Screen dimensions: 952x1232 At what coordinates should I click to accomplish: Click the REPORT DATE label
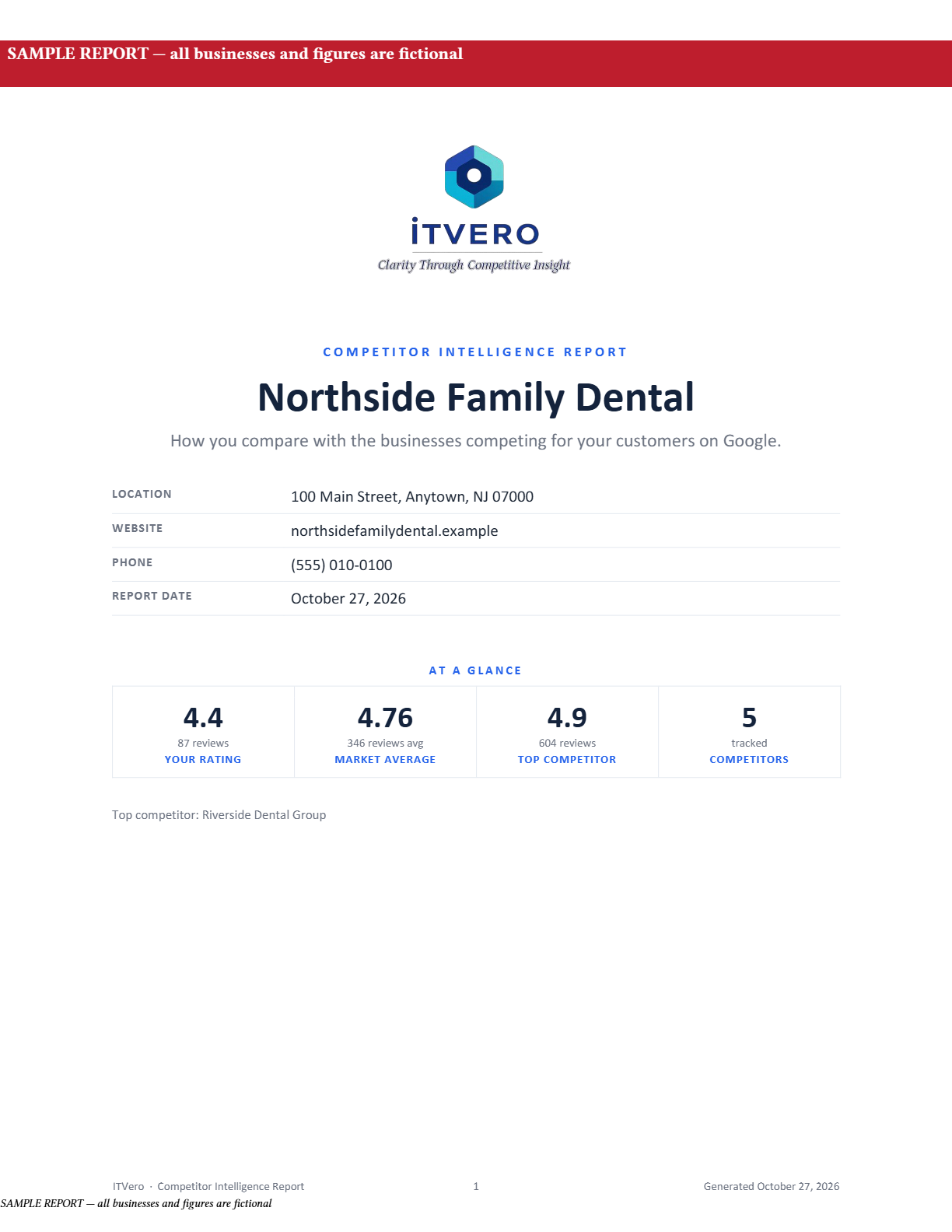[152, 596]
